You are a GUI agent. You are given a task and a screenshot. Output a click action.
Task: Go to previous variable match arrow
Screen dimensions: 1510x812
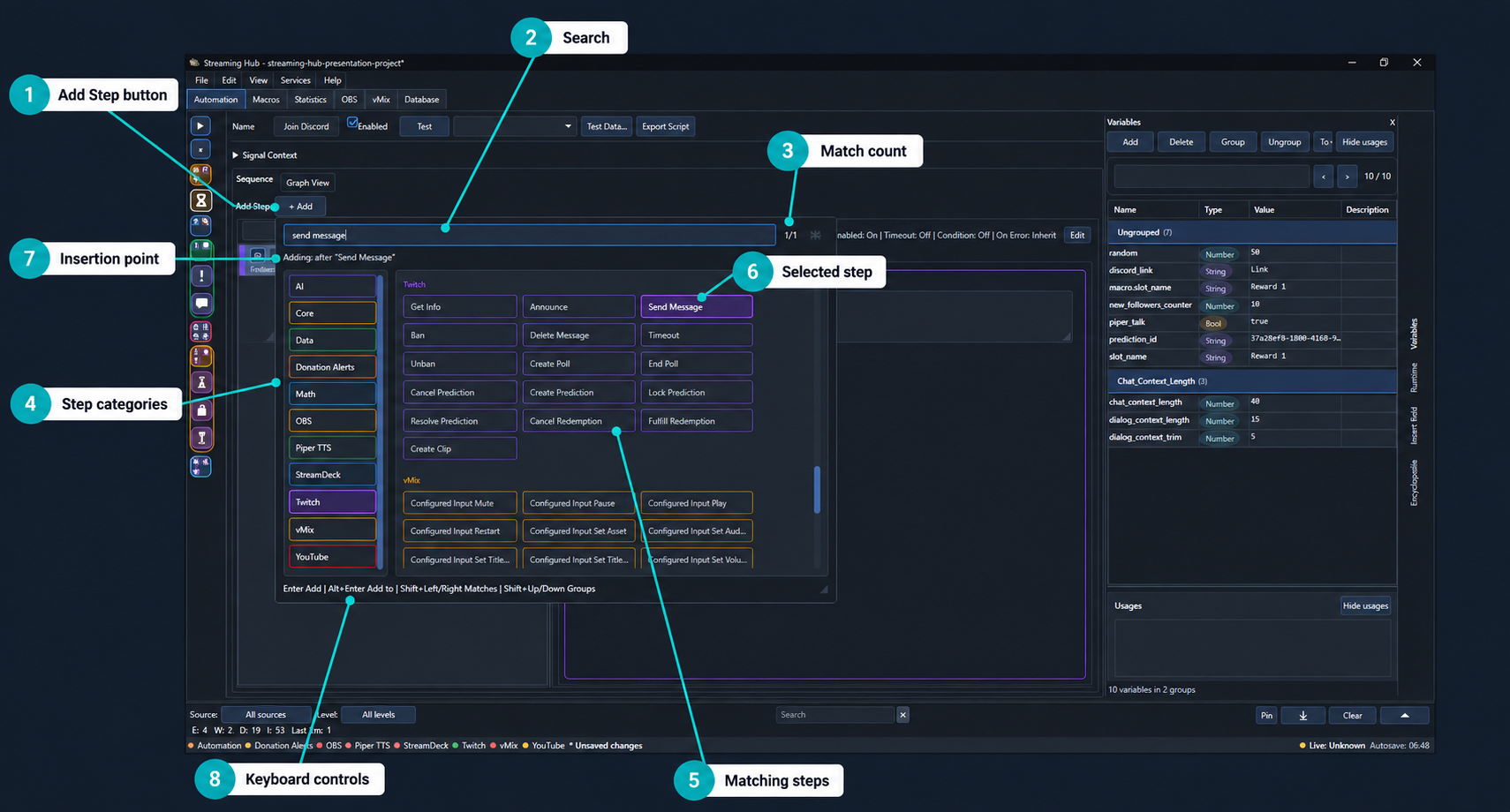(x=1323, y=177)
